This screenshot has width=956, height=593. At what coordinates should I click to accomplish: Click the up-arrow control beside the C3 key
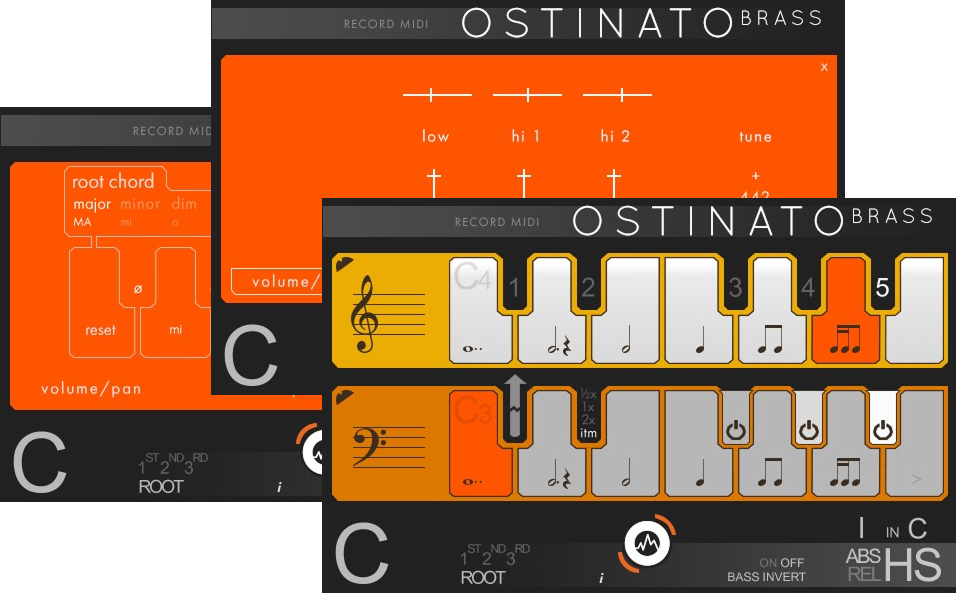(515, 406)
